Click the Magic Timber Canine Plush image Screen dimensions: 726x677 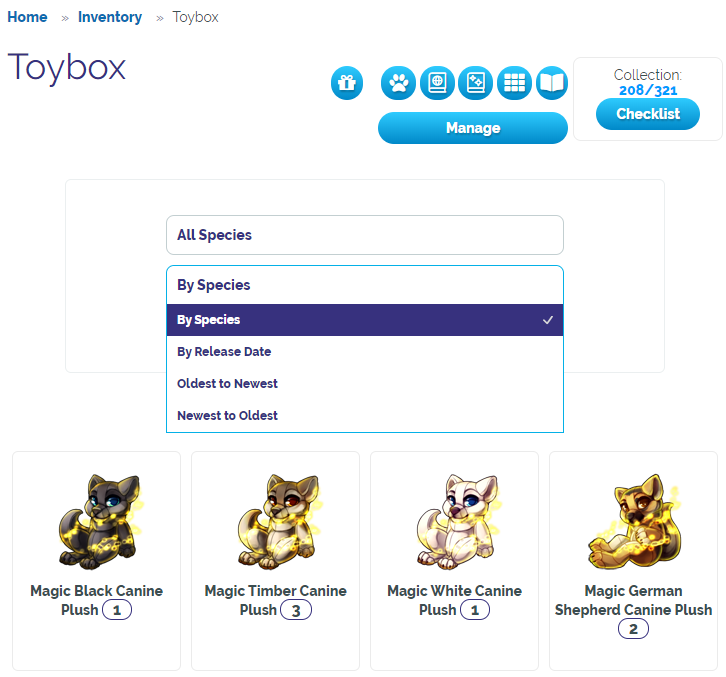click(x=278, y=521)
